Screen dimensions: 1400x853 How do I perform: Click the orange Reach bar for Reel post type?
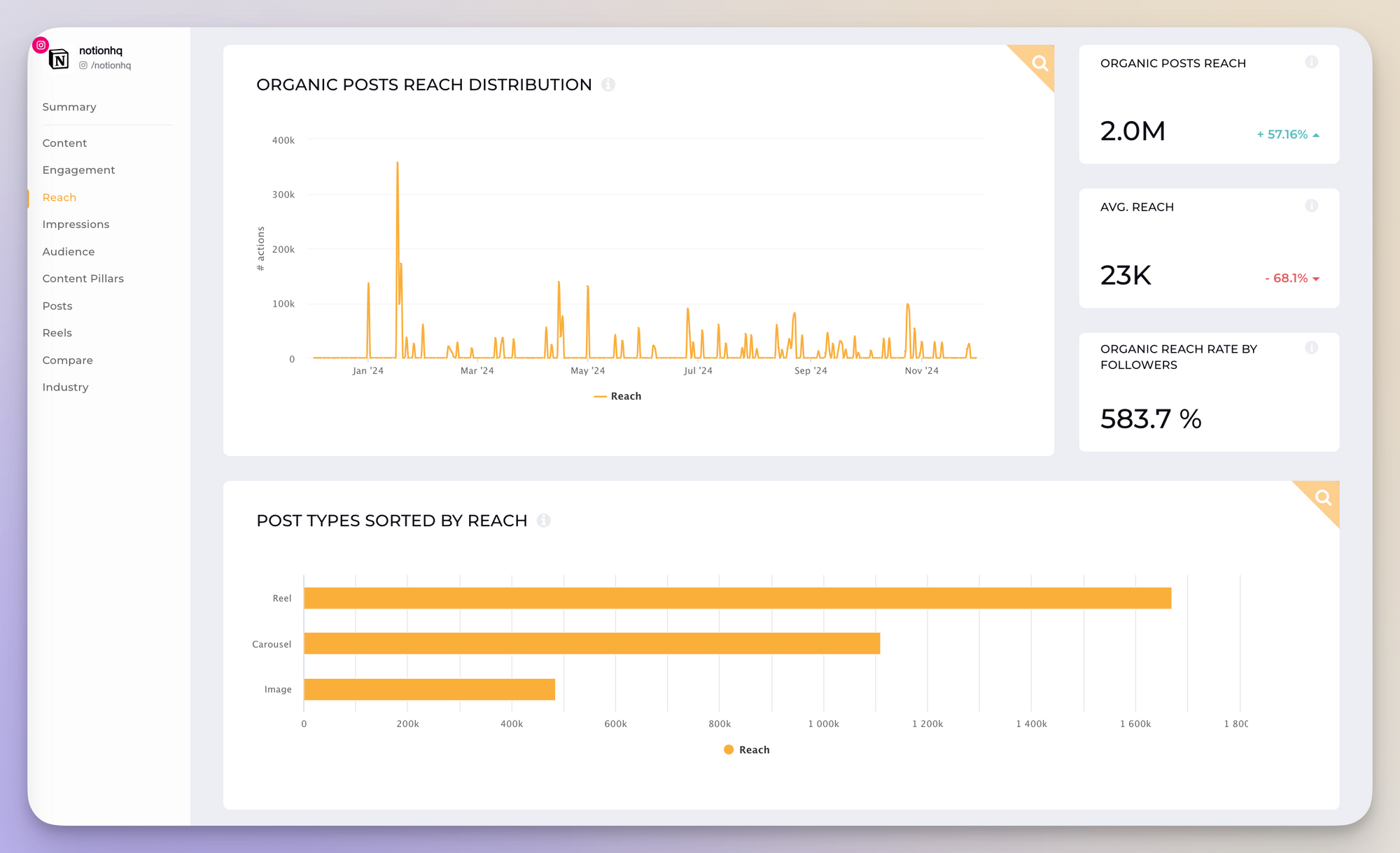tap(740, 597)
